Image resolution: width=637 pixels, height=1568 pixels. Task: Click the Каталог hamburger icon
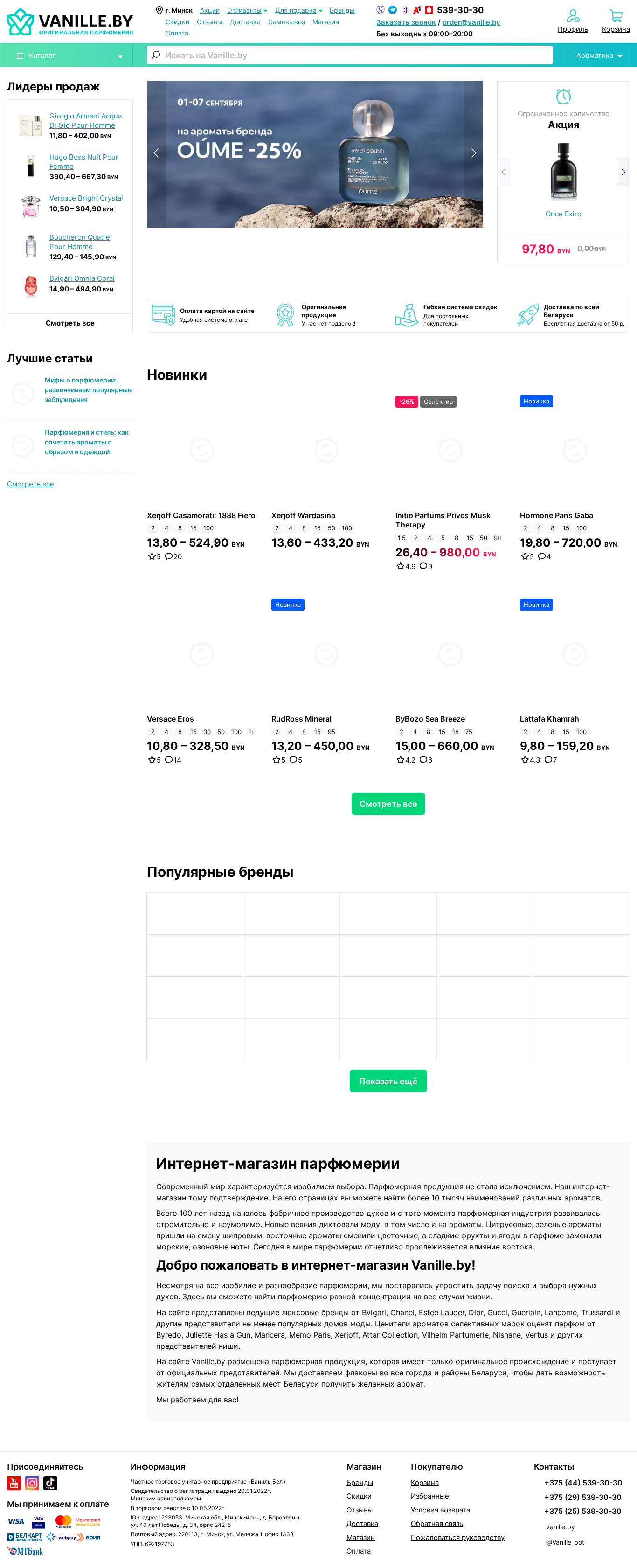point(20,56)
